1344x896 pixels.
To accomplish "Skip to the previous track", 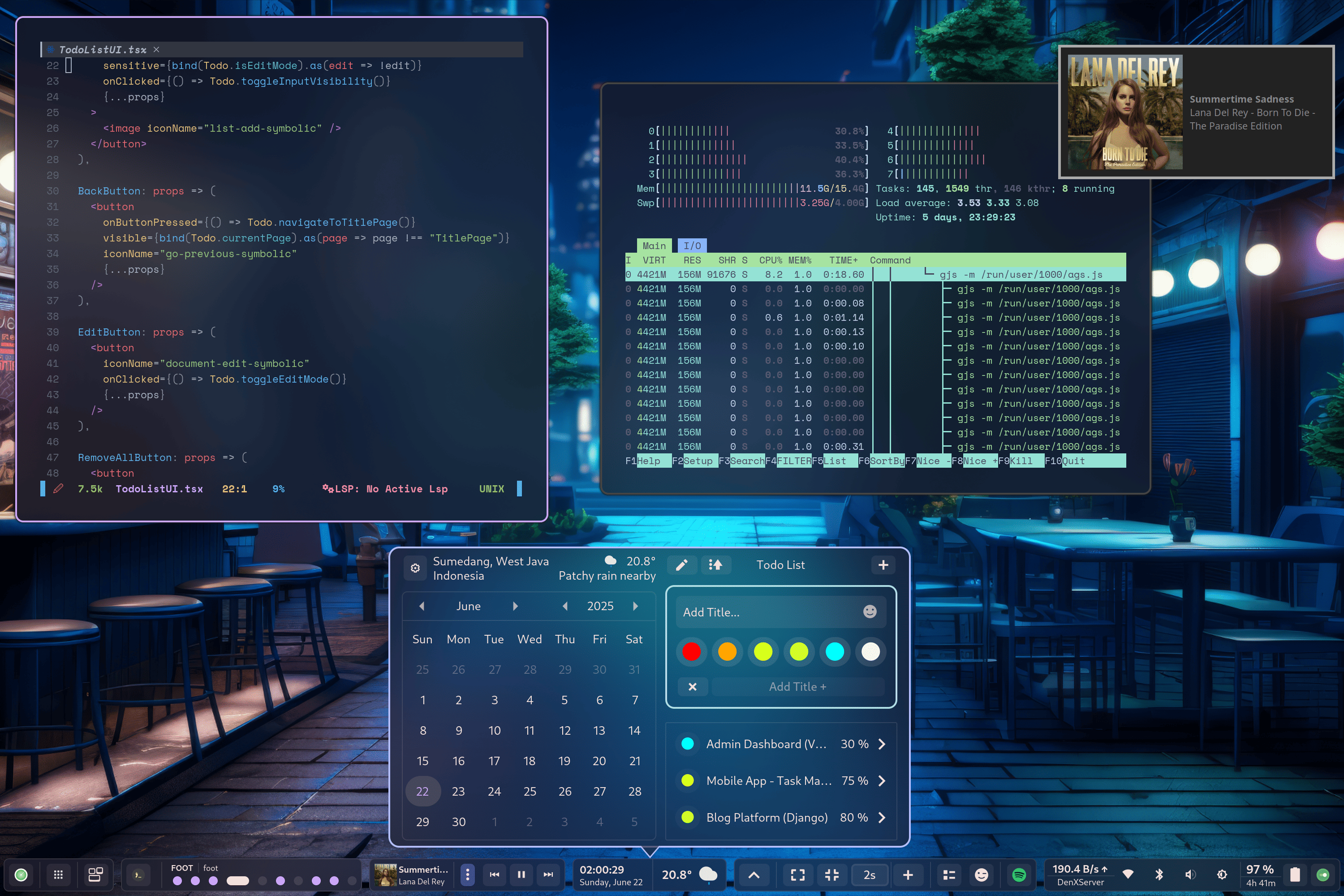I will [494, 875].
